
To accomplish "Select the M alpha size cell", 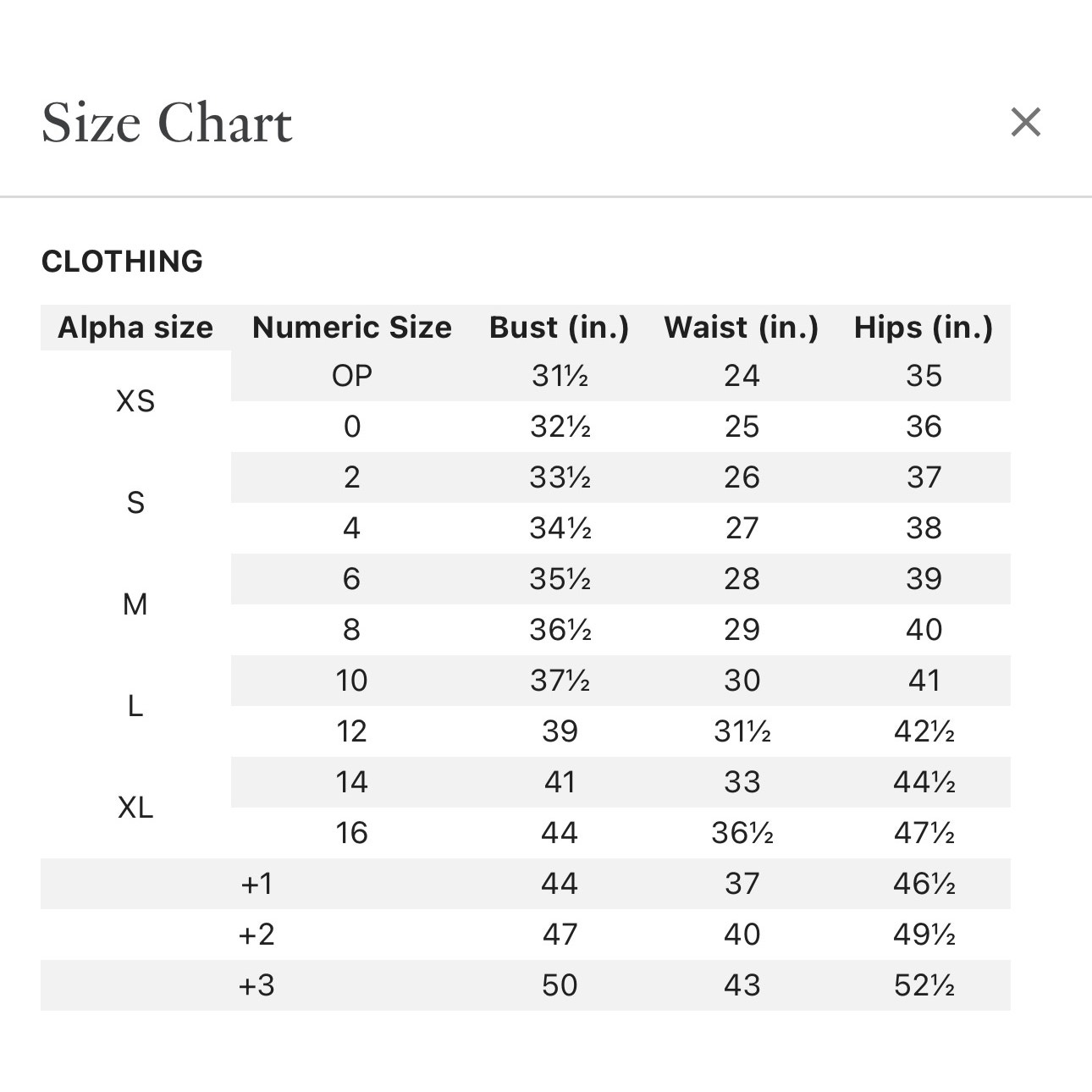I will point(135,604).
